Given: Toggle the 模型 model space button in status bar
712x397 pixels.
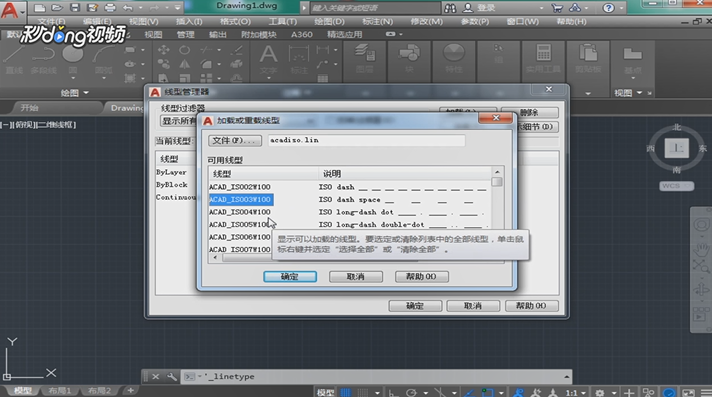Looking at the screenshot, I should pos(325,392).
